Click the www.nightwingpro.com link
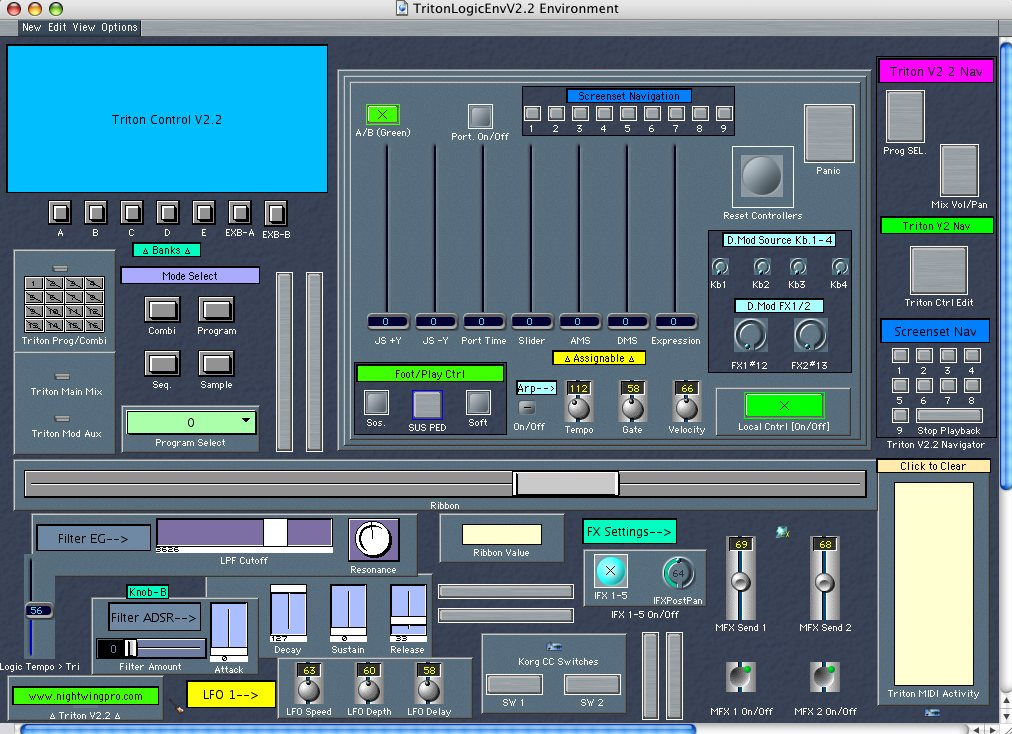Image resolution: width=1012 pixels, height=734 pixels. point(85,696)
